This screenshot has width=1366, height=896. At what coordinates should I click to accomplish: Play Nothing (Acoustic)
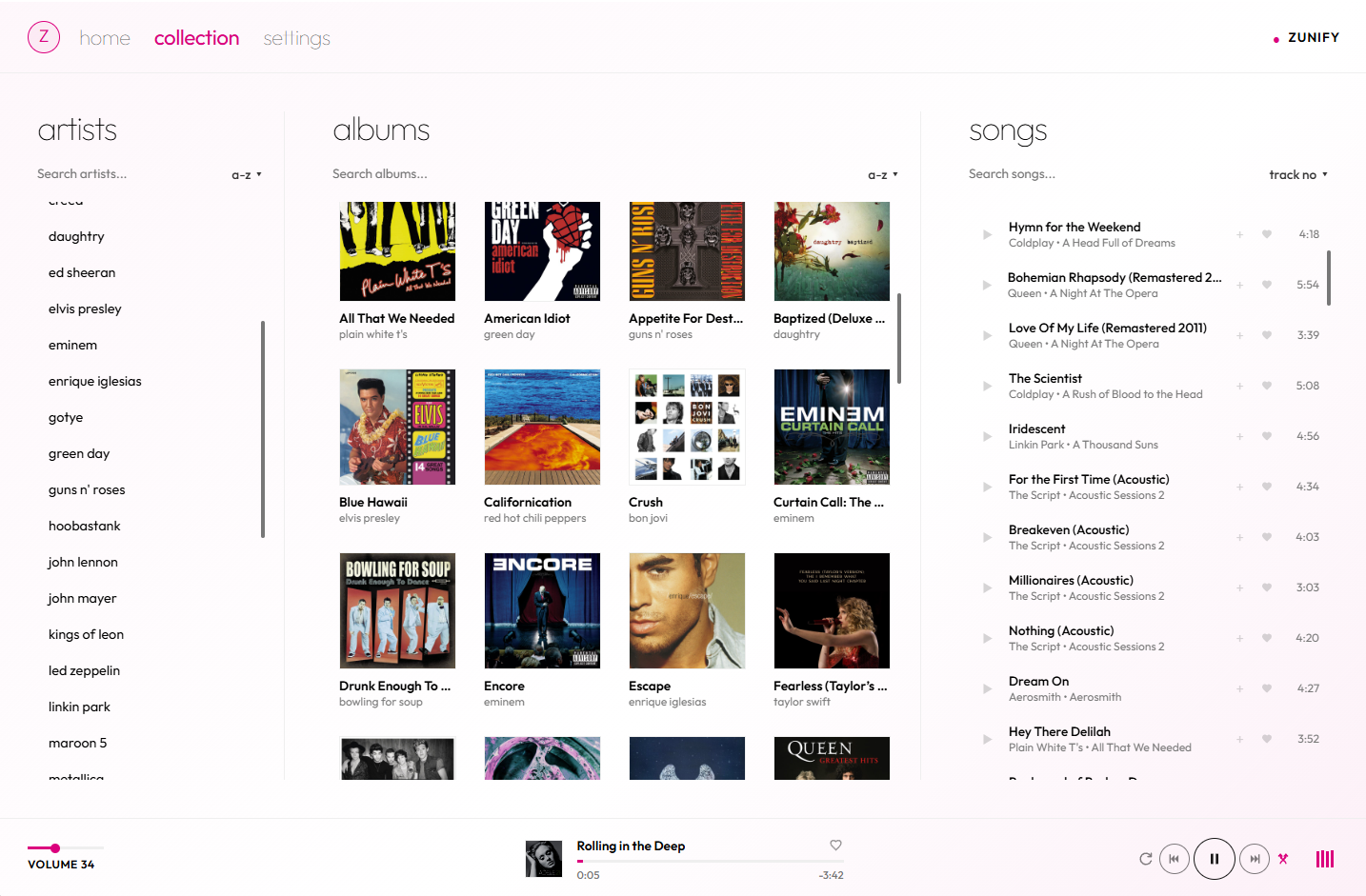987,638
